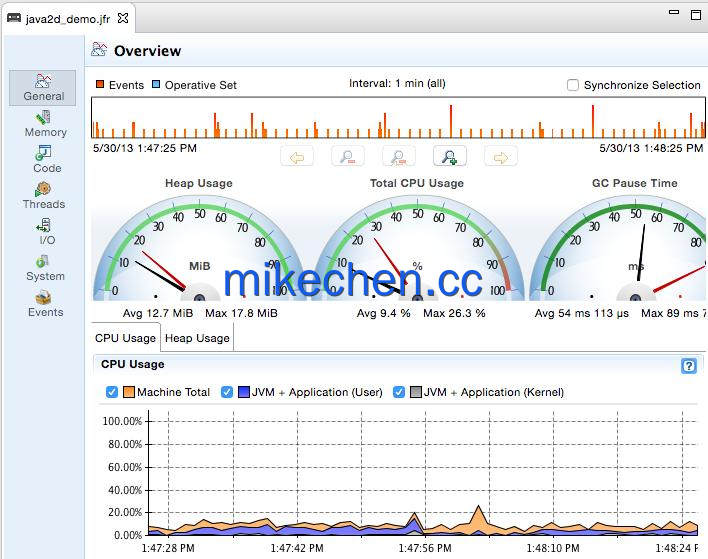708x559 pixels.
Task: Open the System section icon
Action: tap(42, 261)
